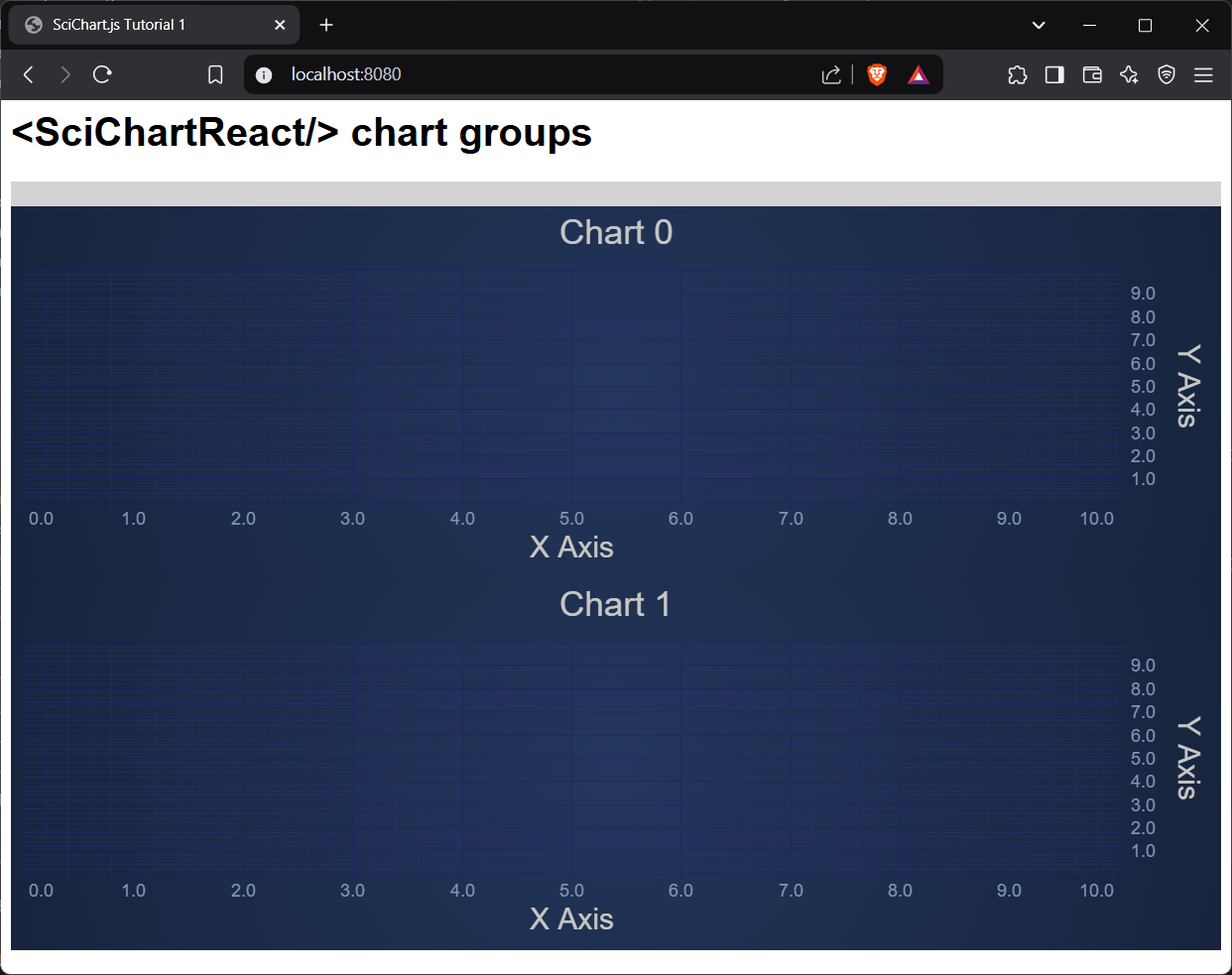The image size is (1232, 975).
Task: Expand the tab search dropdown chevron
Action: click(1039, 25)
